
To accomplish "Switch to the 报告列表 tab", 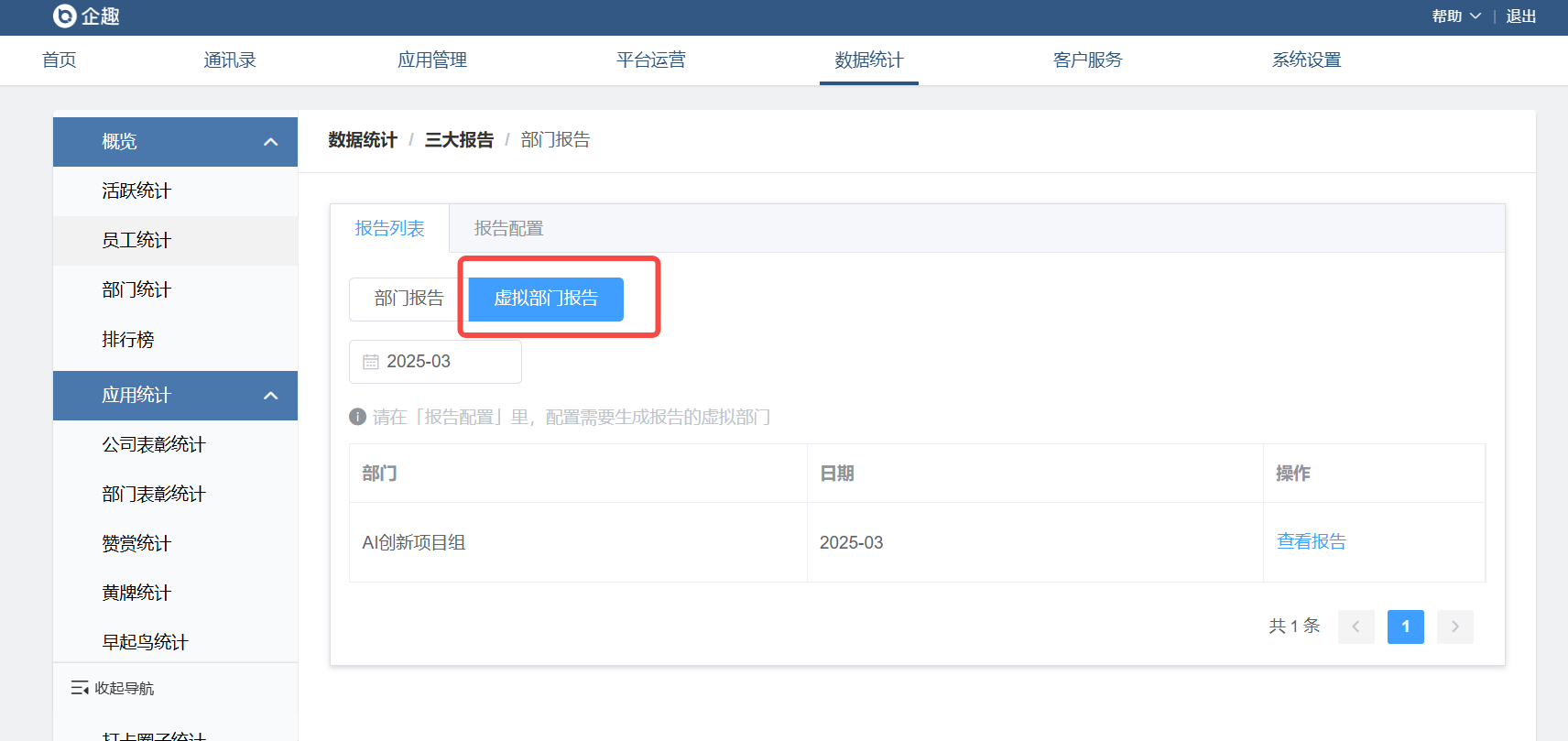I will (389, 229).
